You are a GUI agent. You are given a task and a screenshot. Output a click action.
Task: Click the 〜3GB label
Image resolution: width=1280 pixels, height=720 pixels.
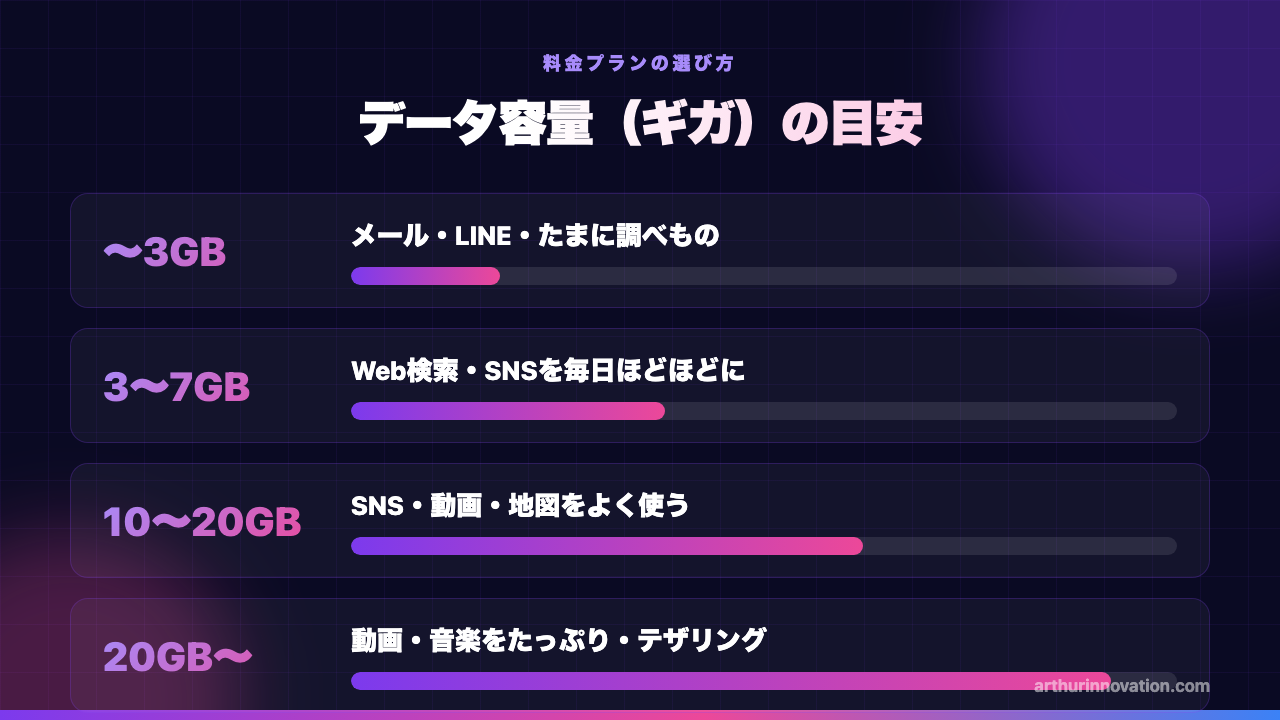pos(165,252)
